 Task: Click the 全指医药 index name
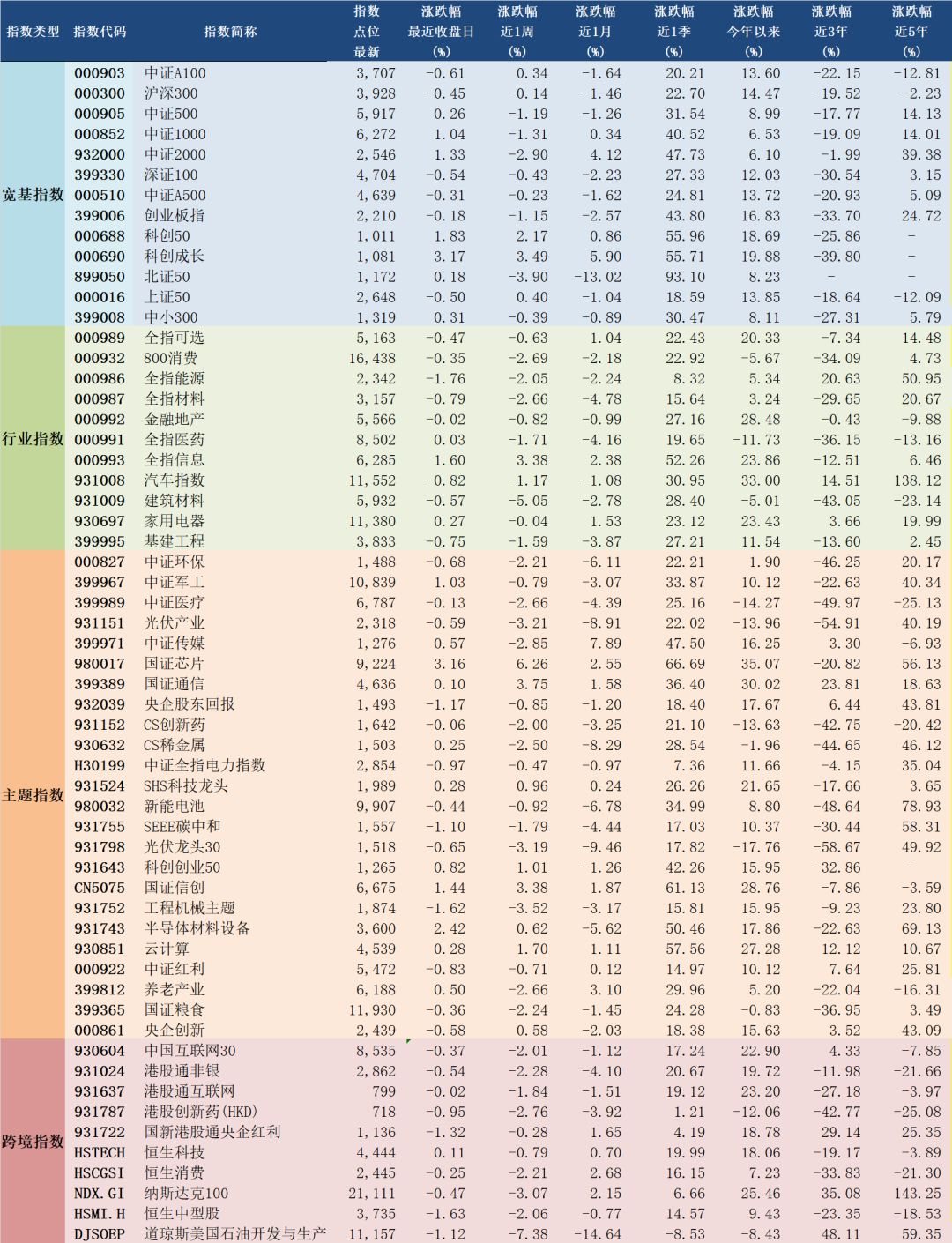[x=175, y=440]
